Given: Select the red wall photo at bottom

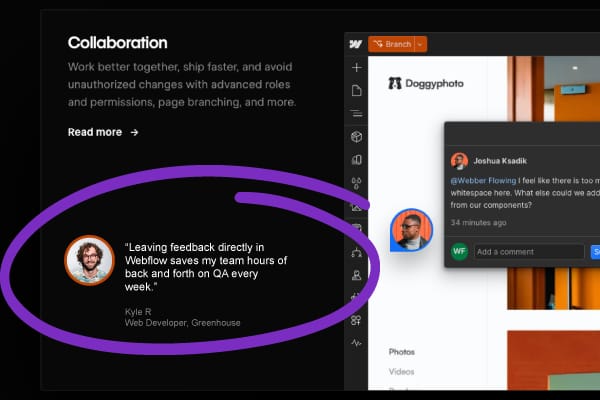Looking at the screenshot, I should click(x=553, y=361).
